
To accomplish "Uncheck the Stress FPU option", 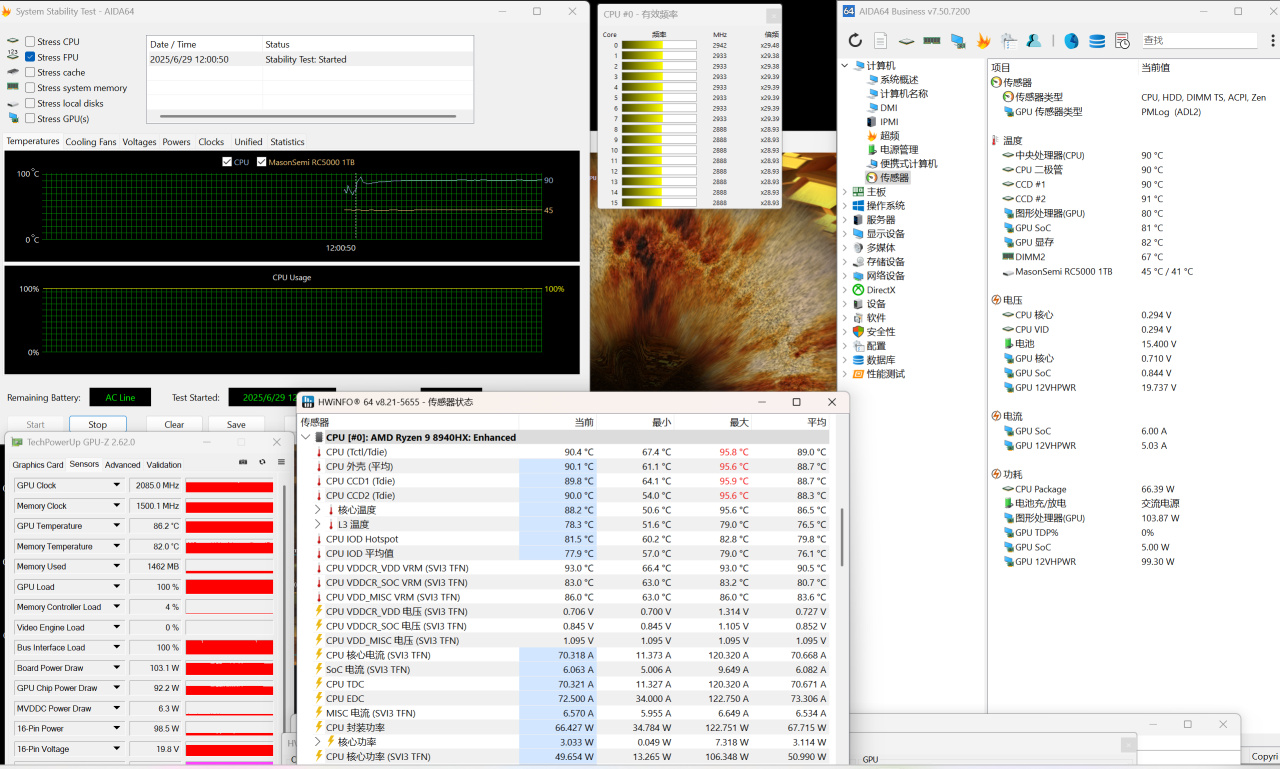I will pyautogui.click(x=30, y=57).
